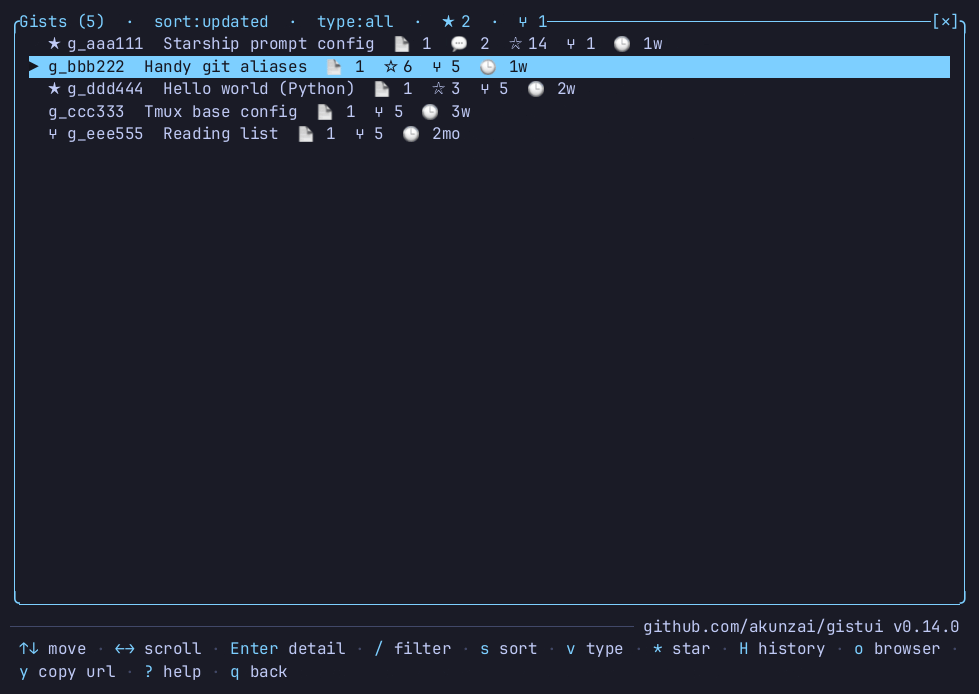Click the fork icon in g_ccc333 row
Screen dimensions: 979x694
point(379,112)
